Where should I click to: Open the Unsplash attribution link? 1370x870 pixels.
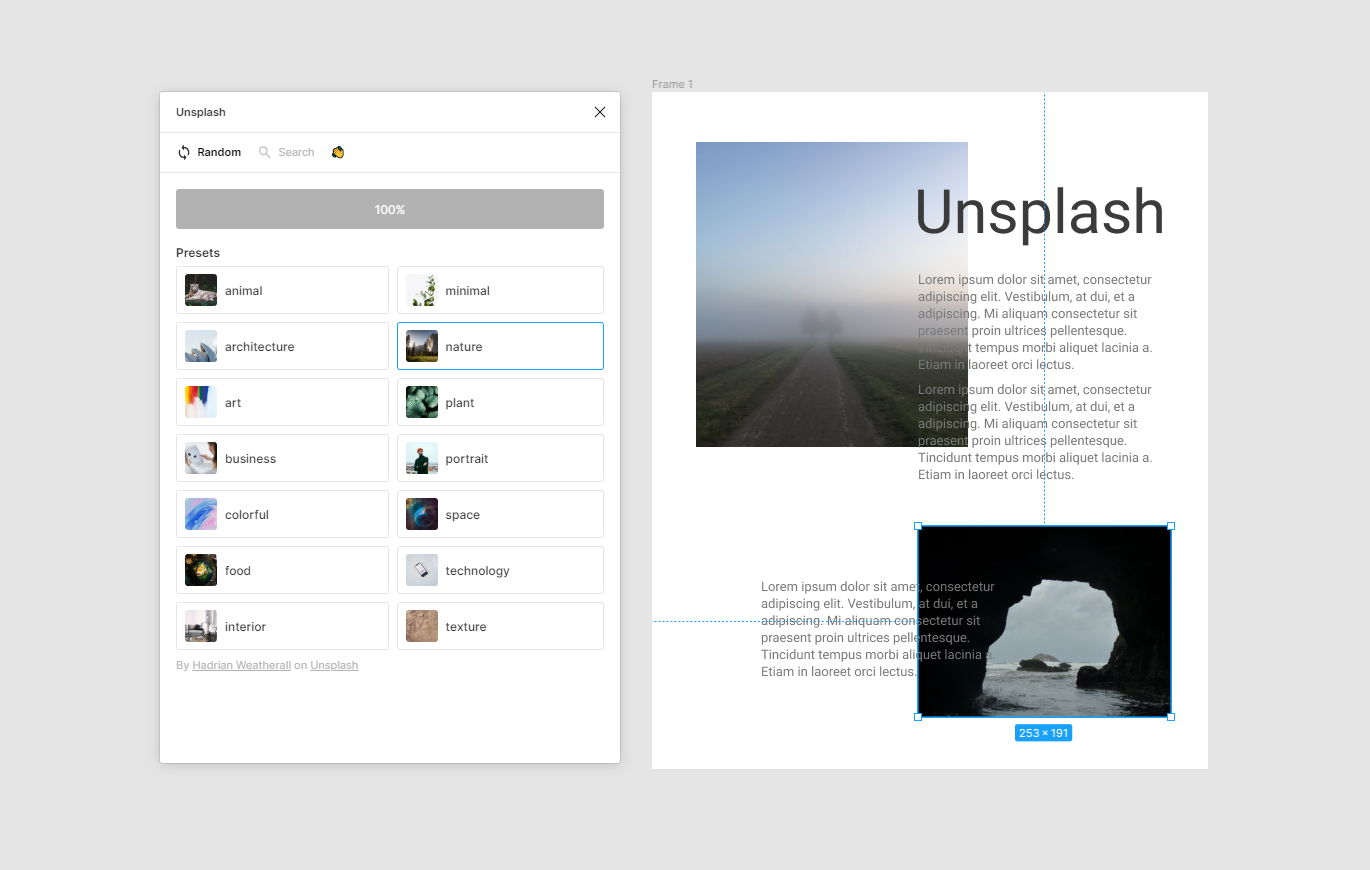334,665
